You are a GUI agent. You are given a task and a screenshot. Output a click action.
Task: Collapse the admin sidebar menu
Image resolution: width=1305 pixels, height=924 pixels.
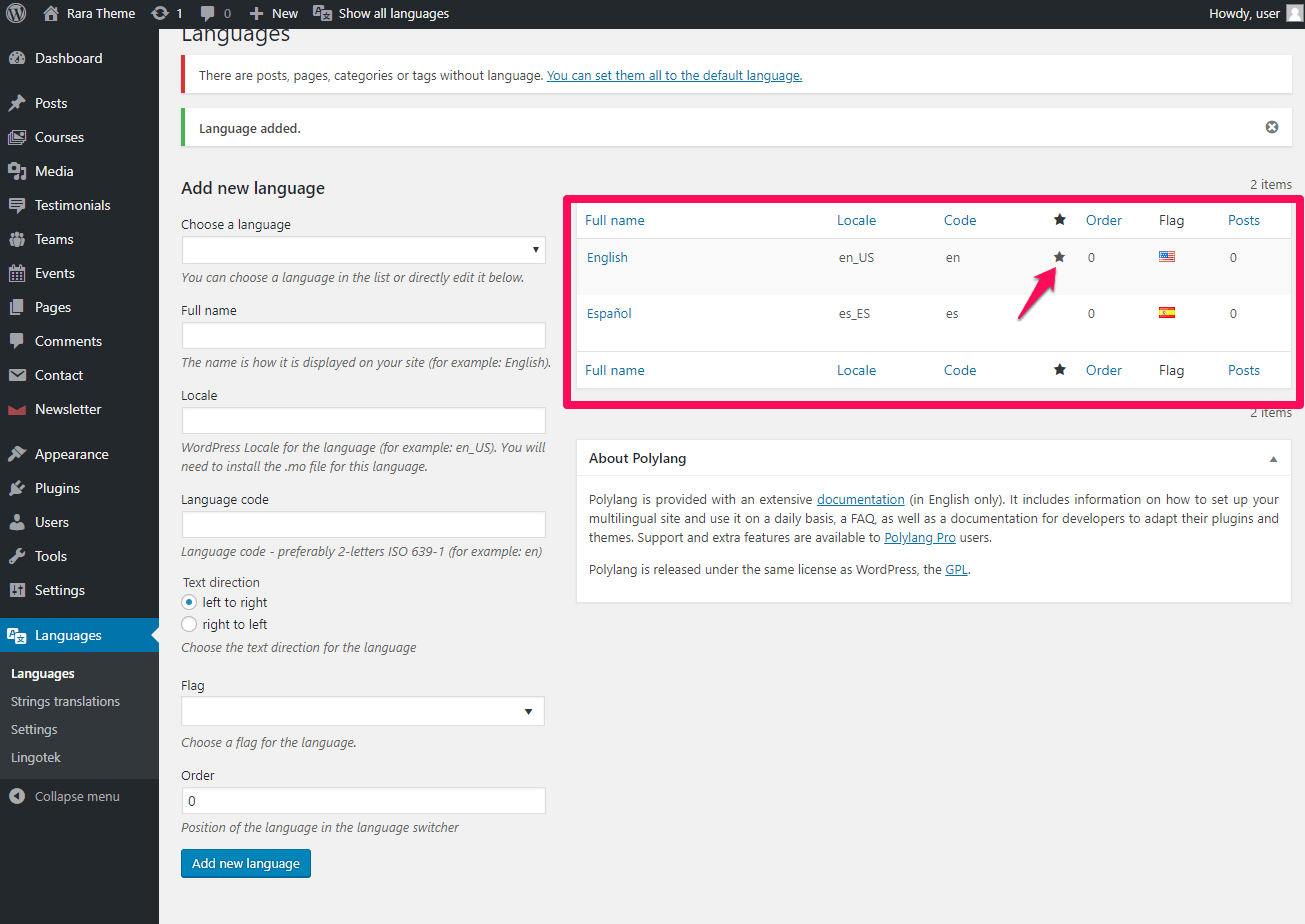pos(65,797)
